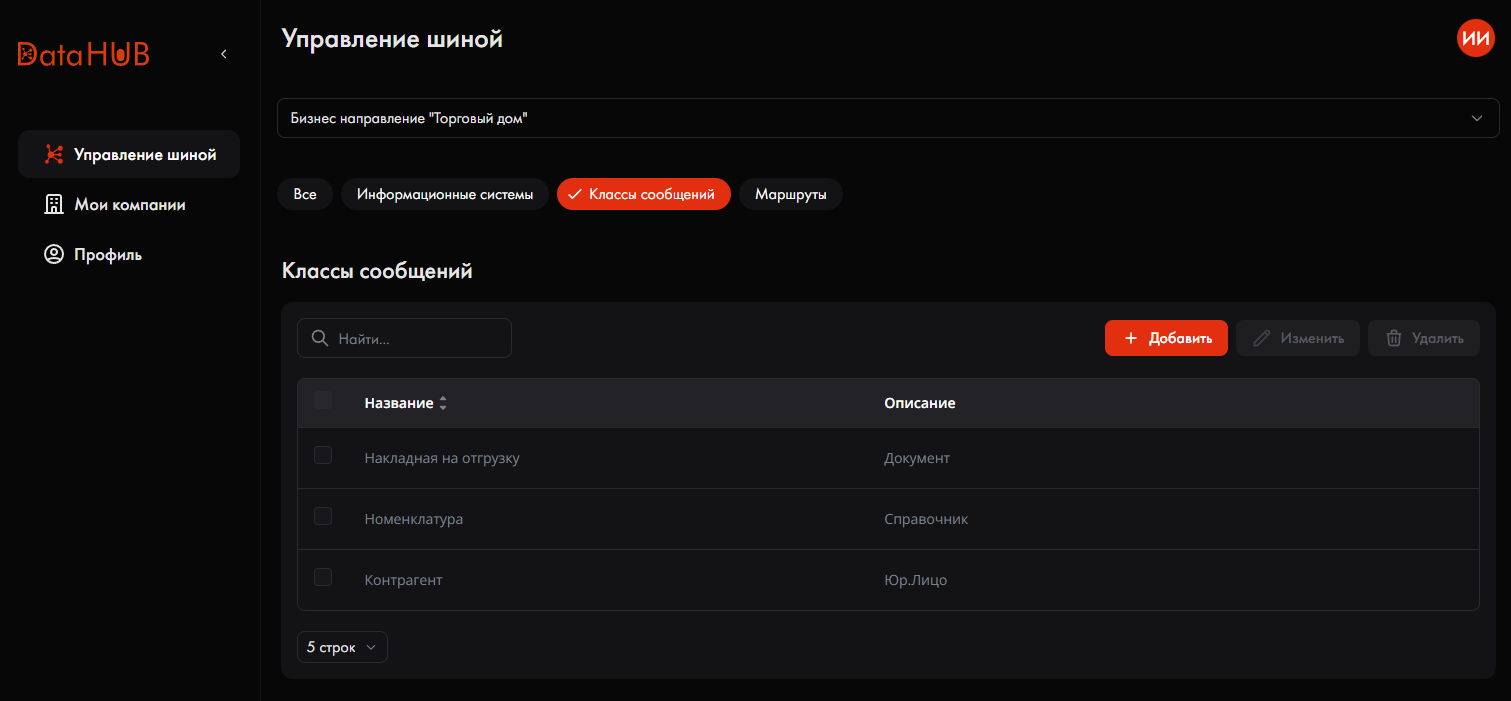Switch to the Информационные системы filter tab

click(x=445, y=194)
